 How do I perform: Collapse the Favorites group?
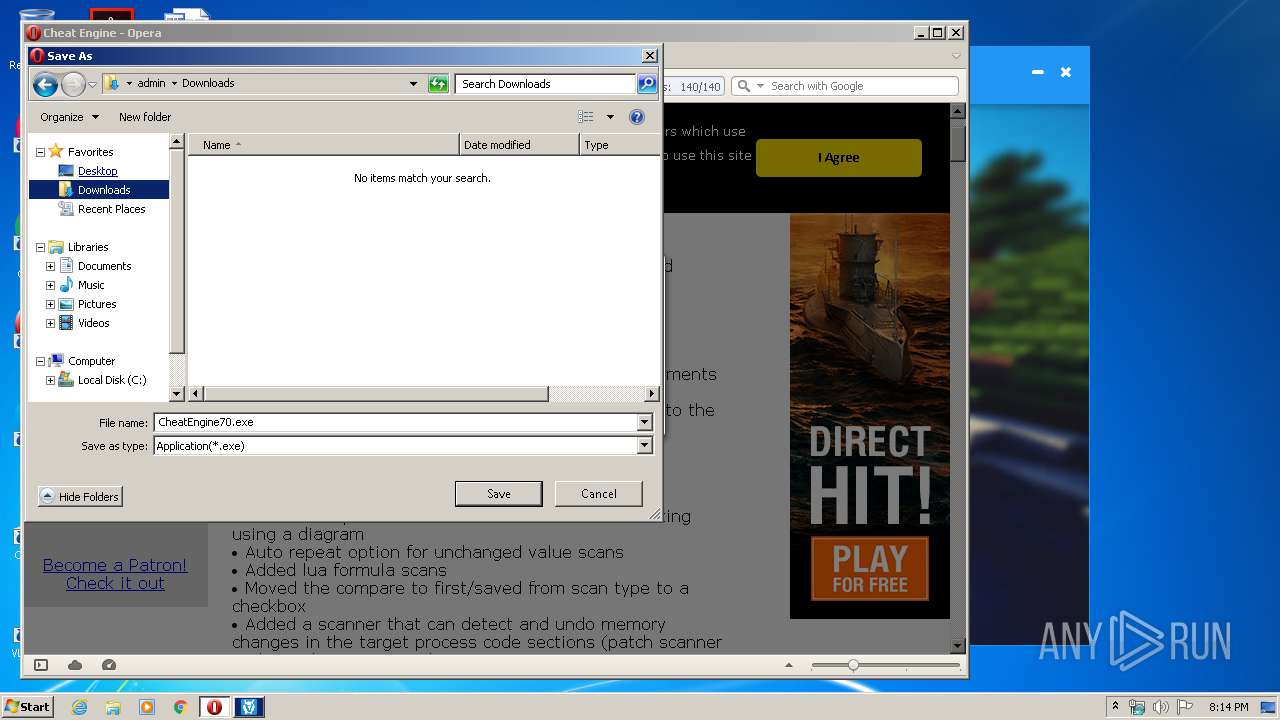(x=40, y=152)
